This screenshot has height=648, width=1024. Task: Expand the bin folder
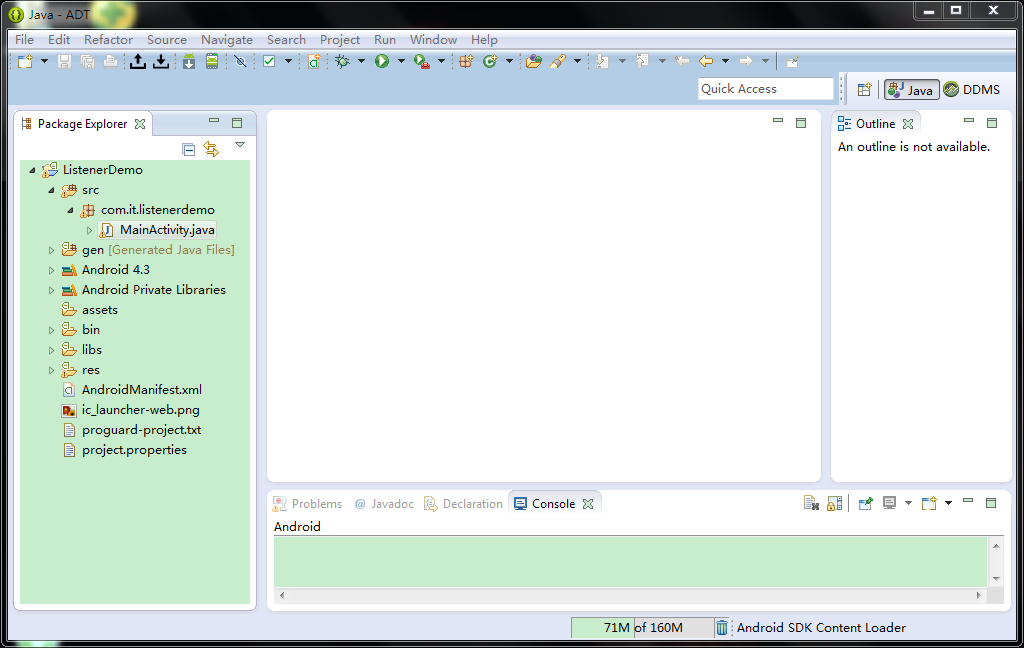click(x=51, y=331)
